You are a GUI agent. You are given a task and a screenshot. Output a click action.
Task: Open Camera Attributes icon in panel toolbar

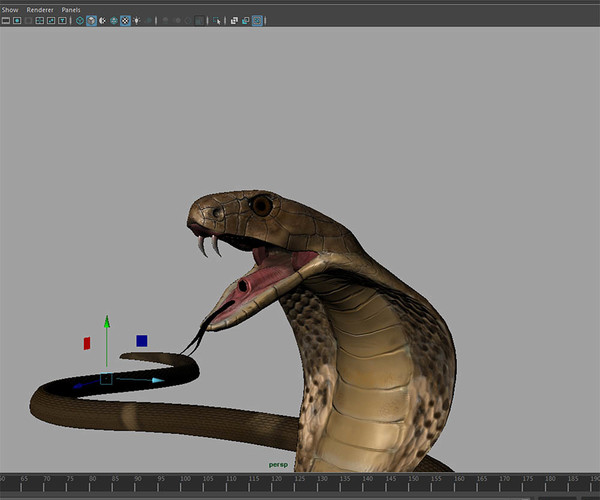[x=17, y=21]
